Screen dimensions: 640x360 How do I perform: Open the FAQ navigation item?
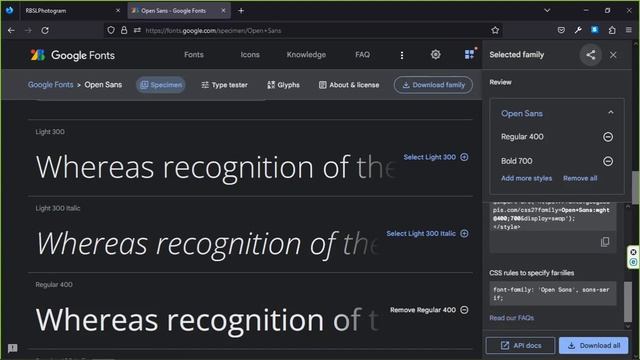(362, 55)
